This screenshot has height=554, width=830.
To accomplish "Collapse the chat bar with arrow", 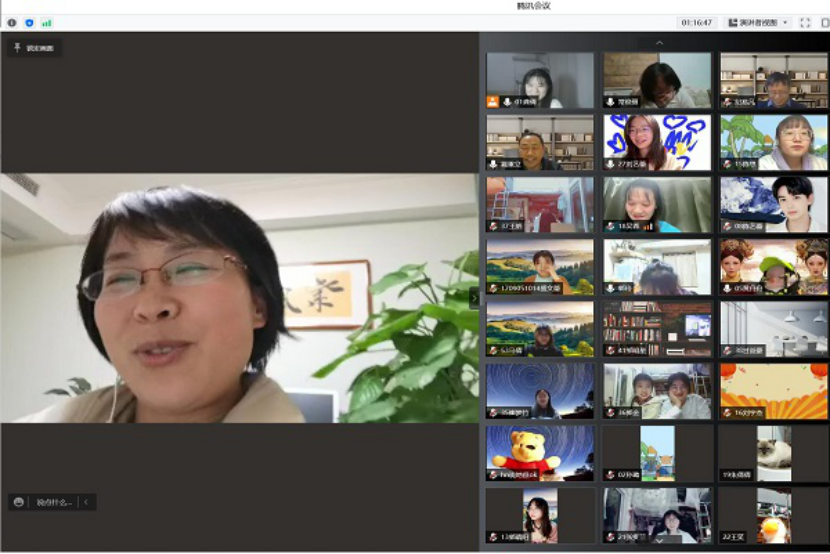I will click(86, 502).
